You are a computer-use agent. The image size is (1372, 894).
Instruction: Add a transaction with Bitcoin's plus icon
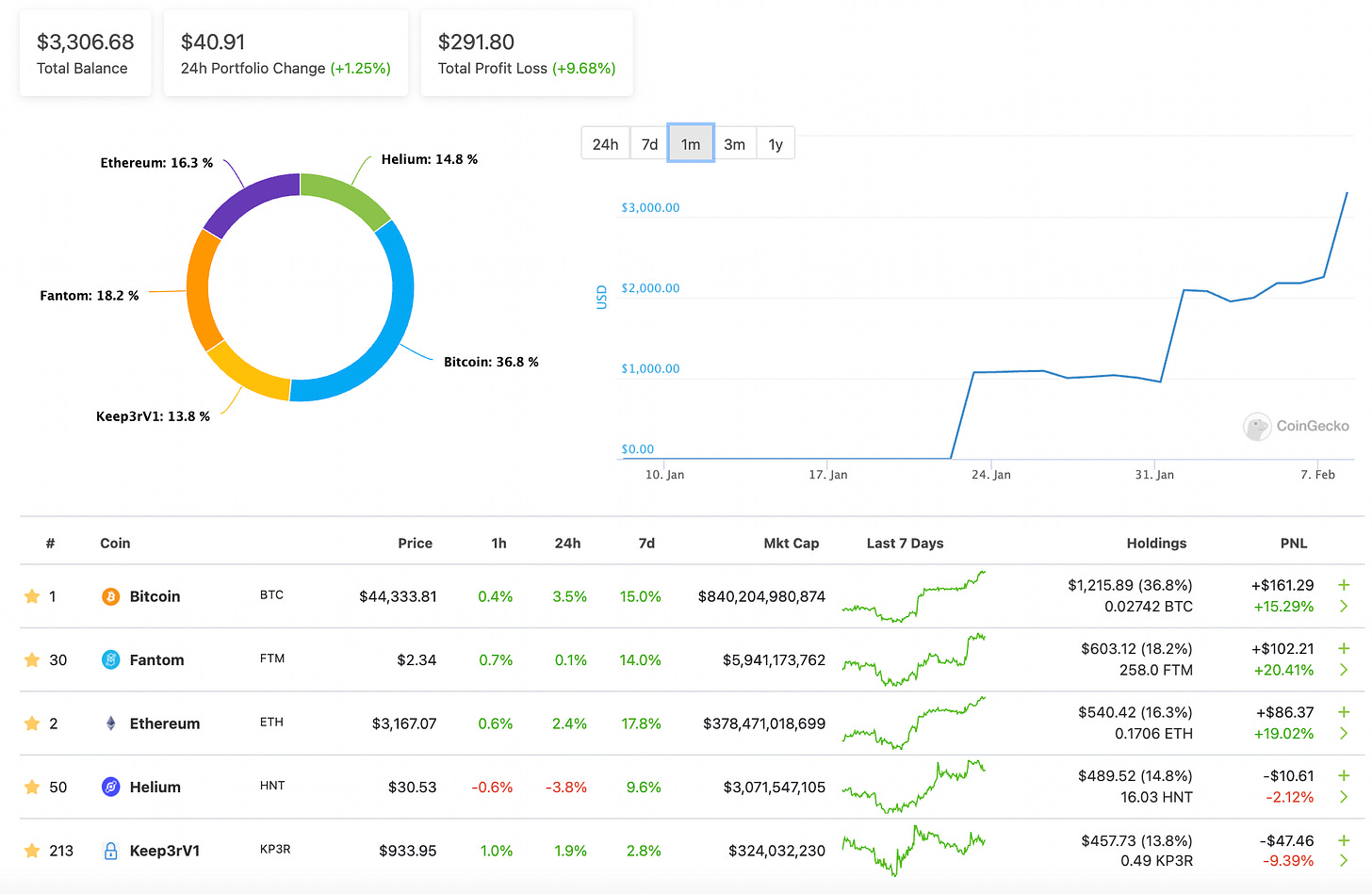(x=1344, y=585)
